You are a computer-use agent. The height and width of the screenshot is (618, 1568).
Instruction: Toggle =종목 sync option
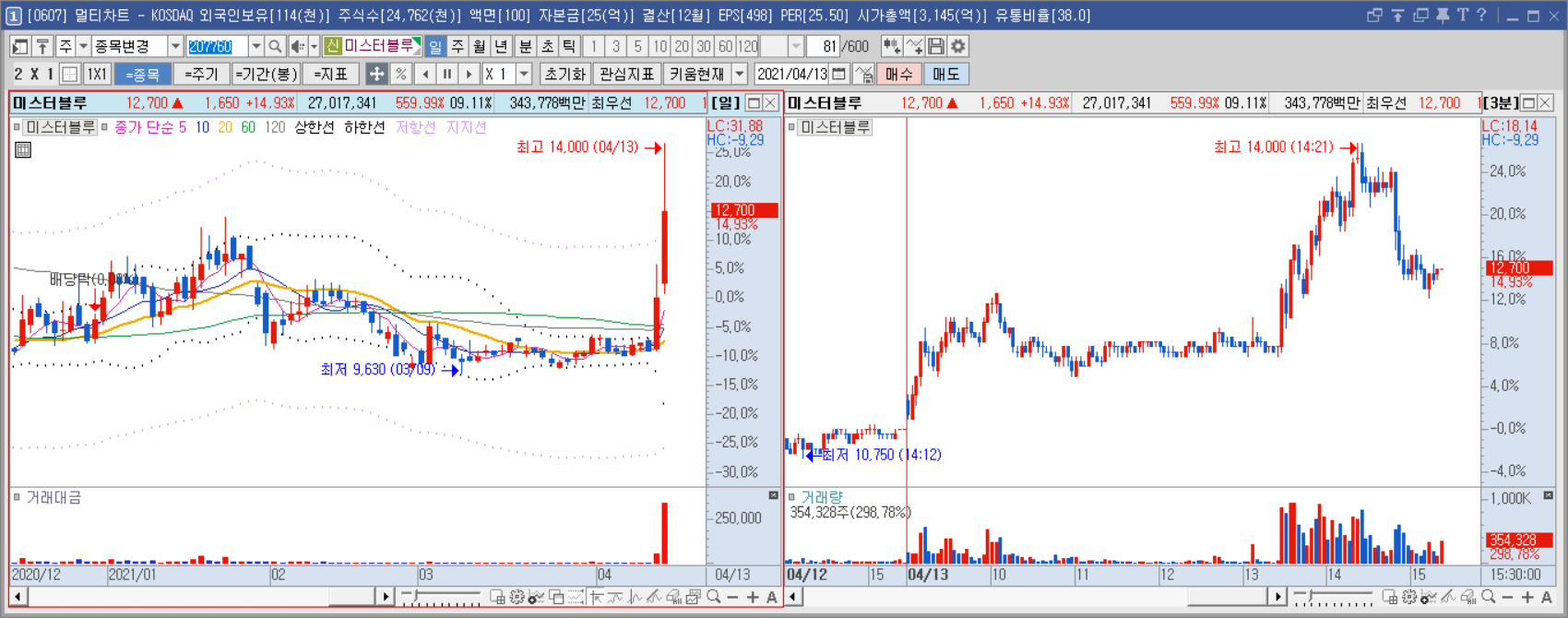[143, 74]
